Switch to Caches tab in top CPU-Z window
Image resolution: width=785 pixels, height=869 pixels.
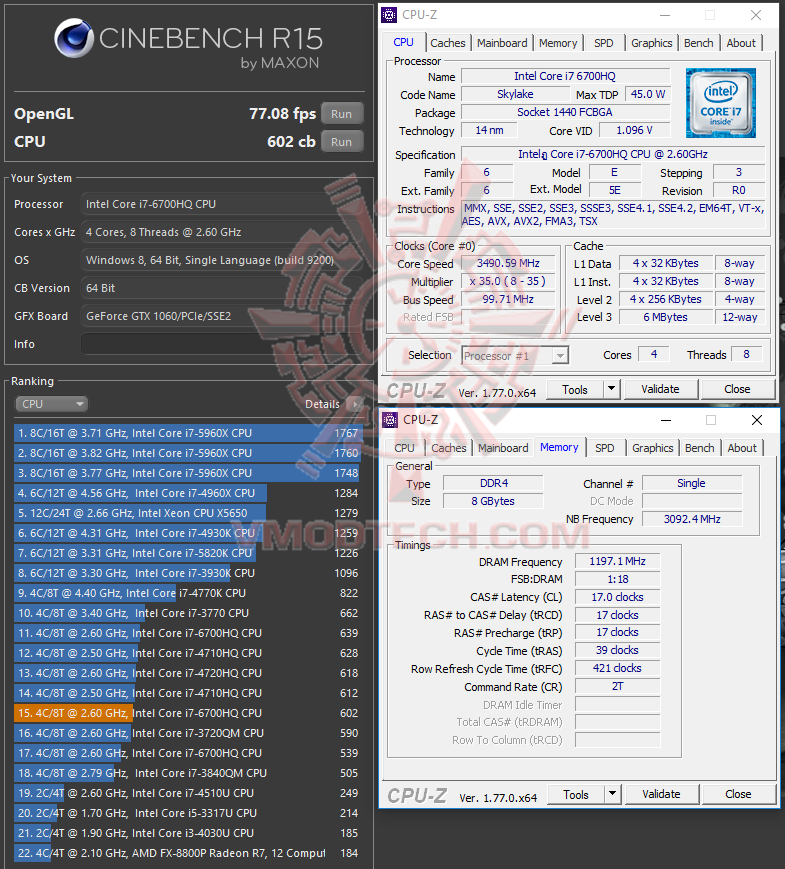pos(447,43)
